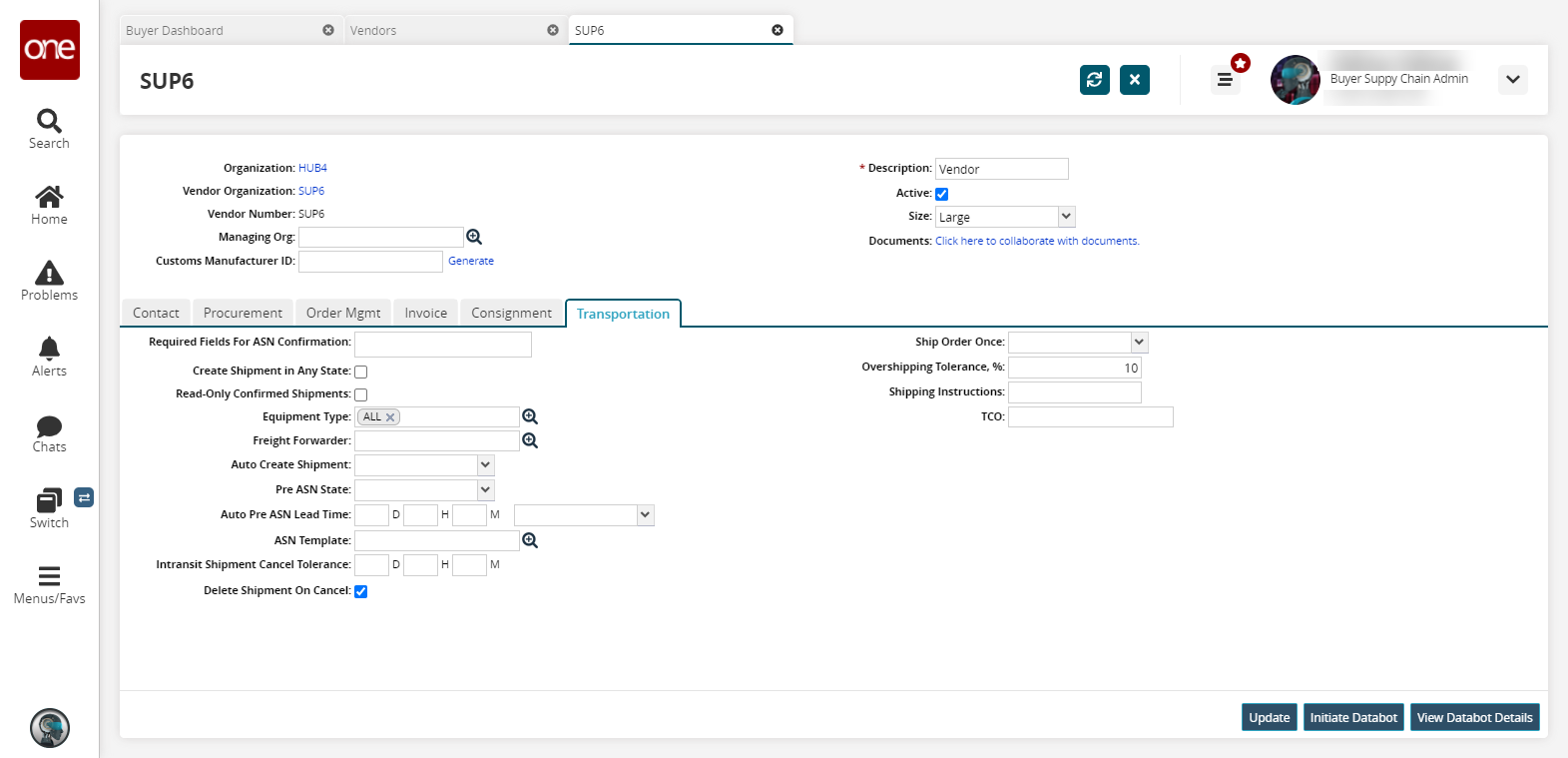The height and width of the screenshot is (758, 1568).
Task: Expand the Ship Order Once dropdown
Action: point(1139,343)
